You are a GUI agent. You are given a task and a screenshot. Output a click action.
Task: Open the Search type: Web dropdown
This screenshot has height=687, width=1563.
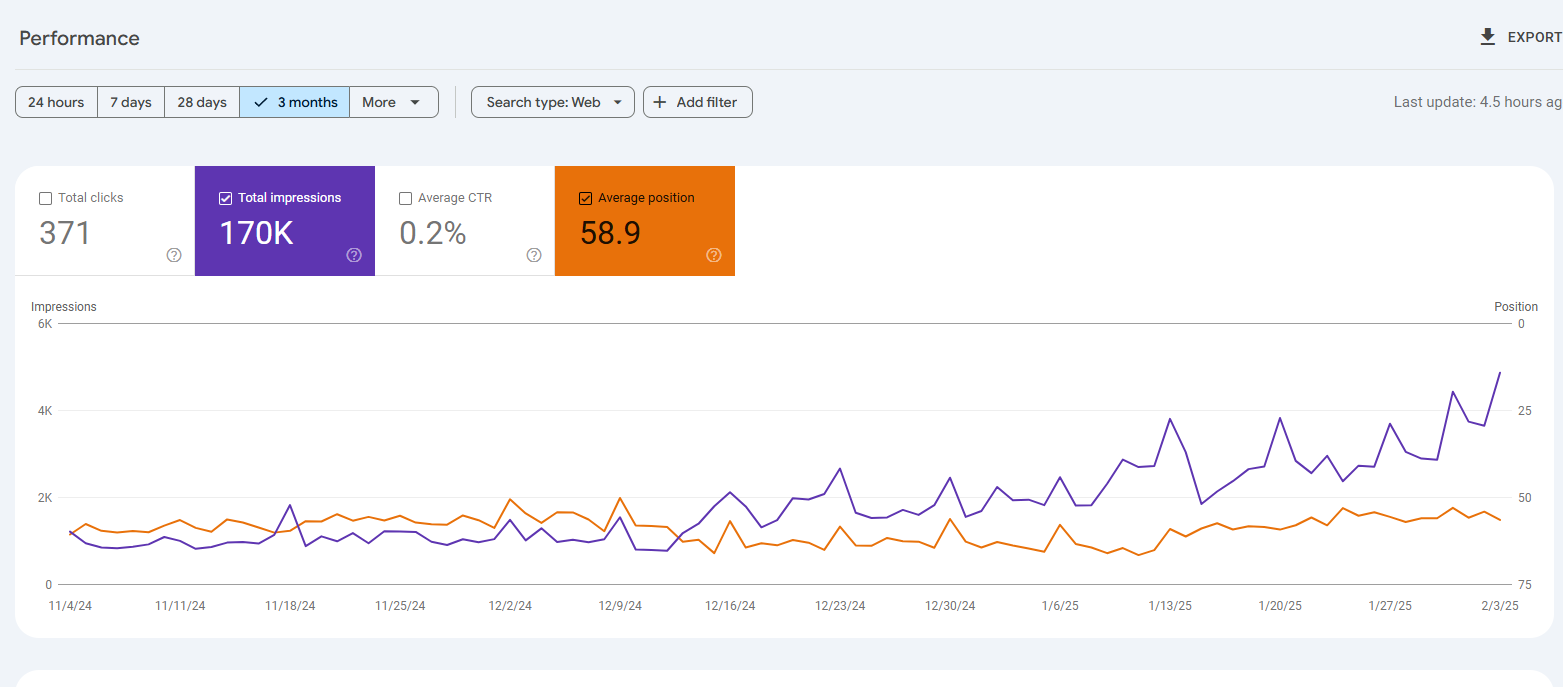click(x=553, y=102)
